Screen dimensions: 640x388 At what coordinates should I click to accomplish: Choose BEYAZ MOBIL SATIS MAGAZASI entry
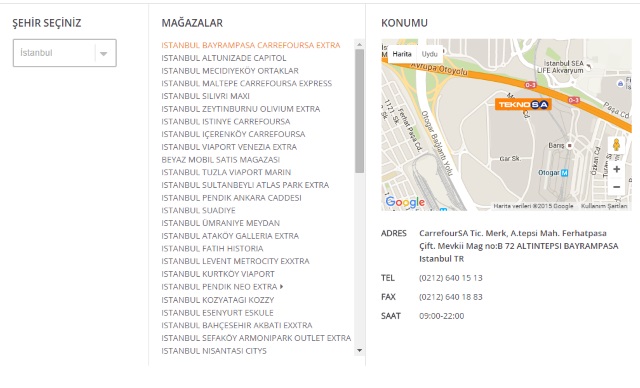(x=220, y=160)
